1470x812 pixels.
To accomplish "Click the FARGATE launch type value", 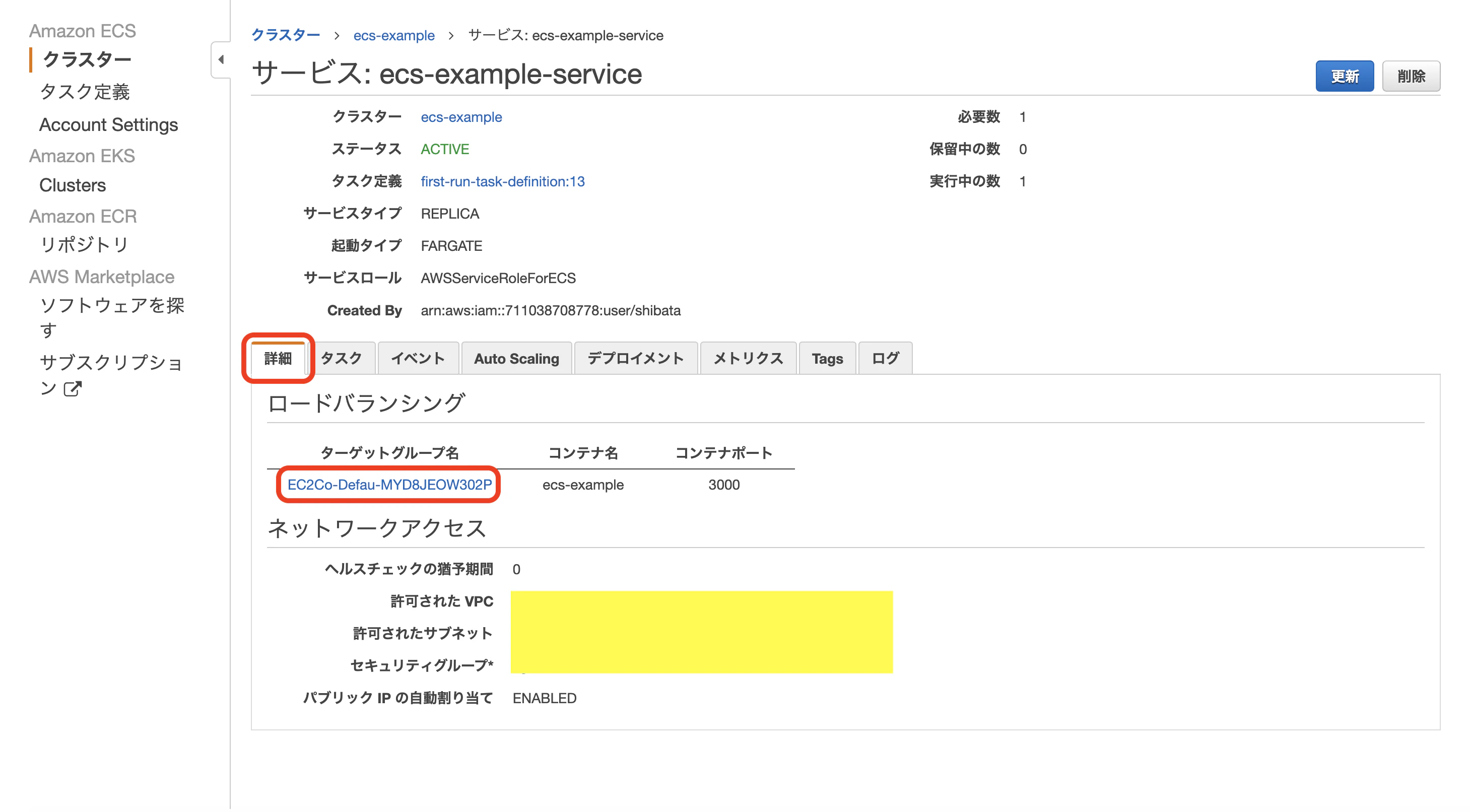I will coord(451,246).
